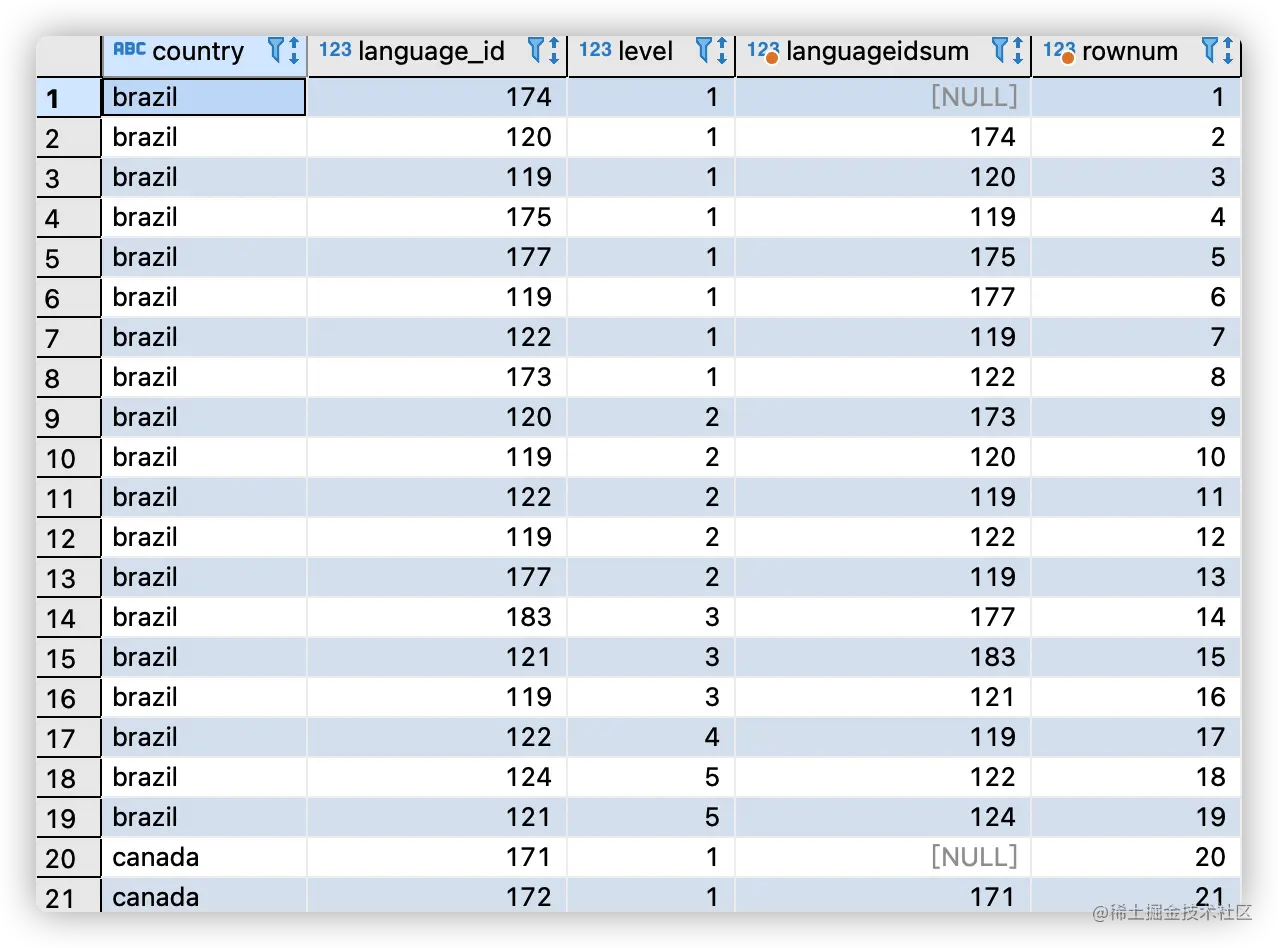Toggle sort arrows on country column

294,50
